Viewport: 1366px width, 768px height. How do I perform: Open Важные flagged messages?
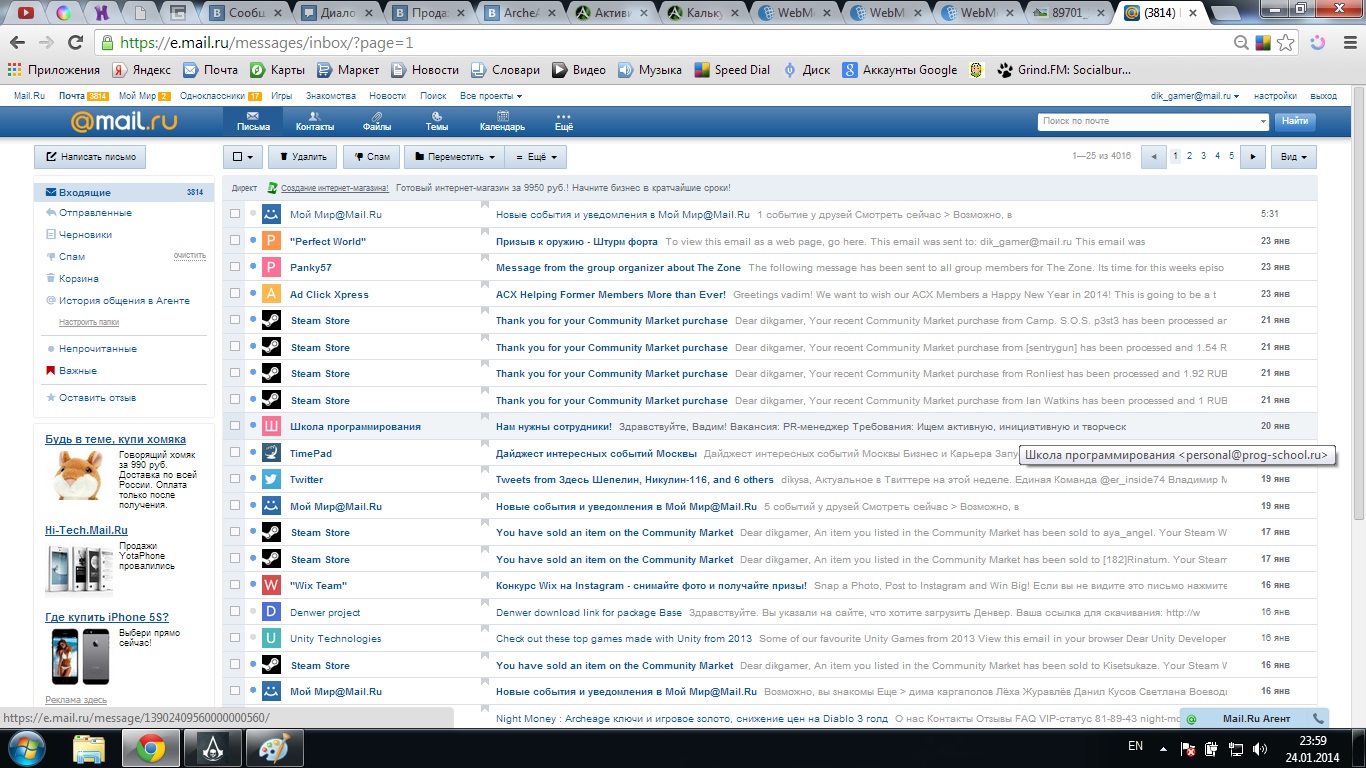point(77,371)
